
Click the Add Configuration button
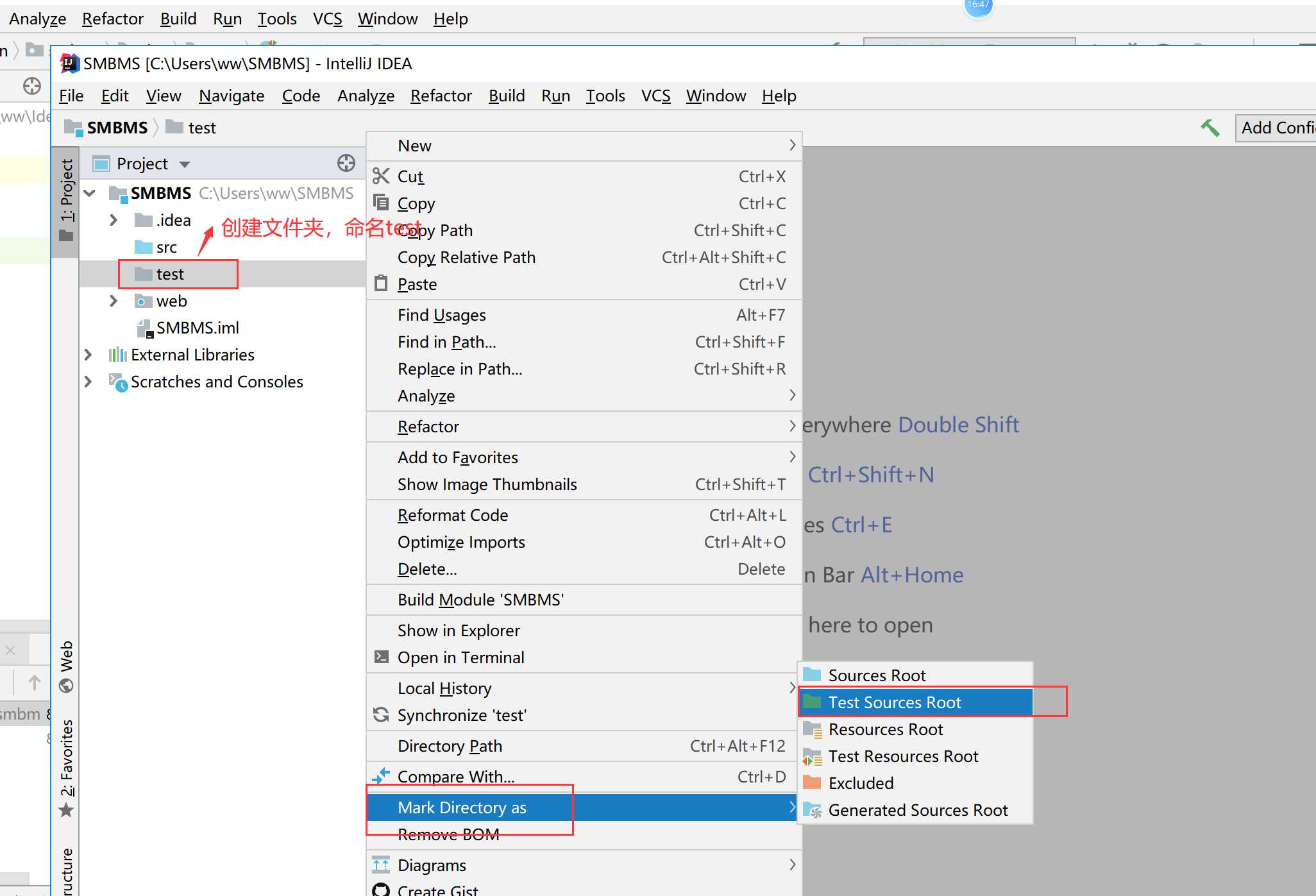click(x=1276, y=128)
